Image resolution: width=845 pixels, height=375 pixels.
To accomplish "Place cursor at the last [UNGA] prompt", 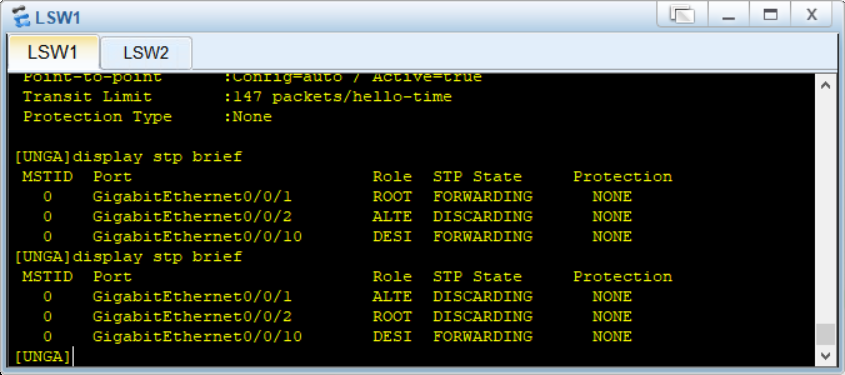I will 43,356.
